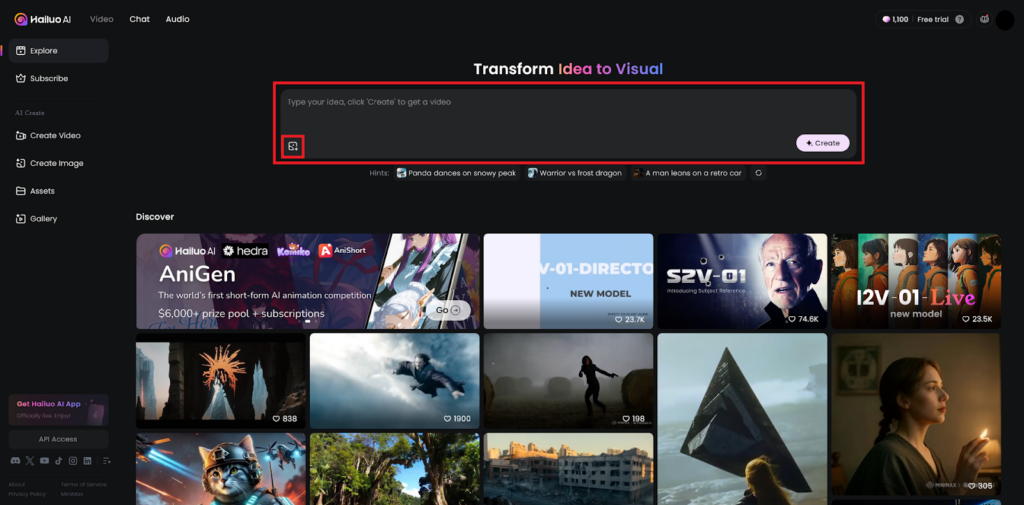Click the Create Video camera icon
1024x505 pixels.
(x=20, y=135)
